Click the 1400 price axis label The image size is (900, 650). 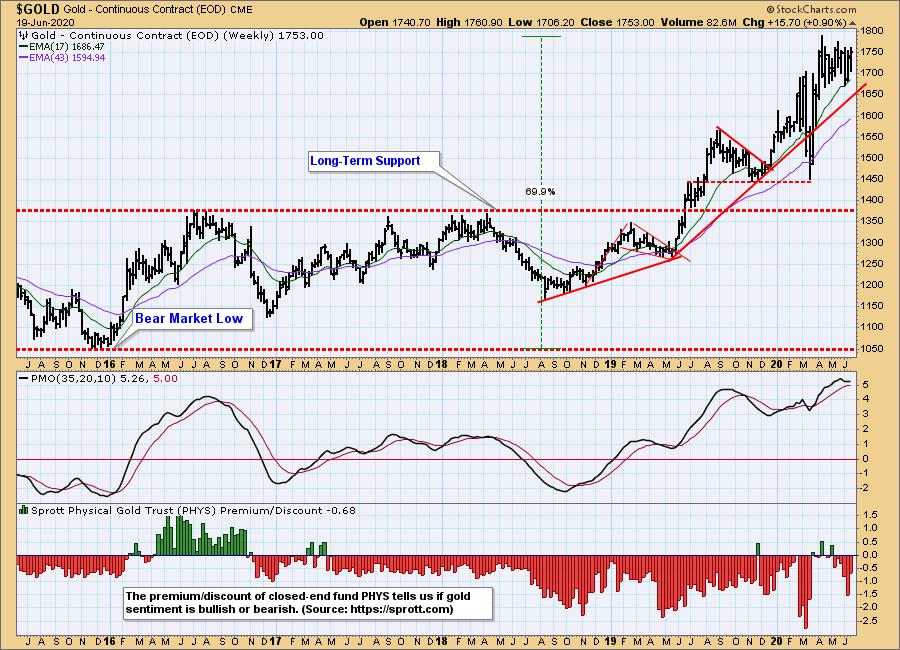[x=872, y=200]
